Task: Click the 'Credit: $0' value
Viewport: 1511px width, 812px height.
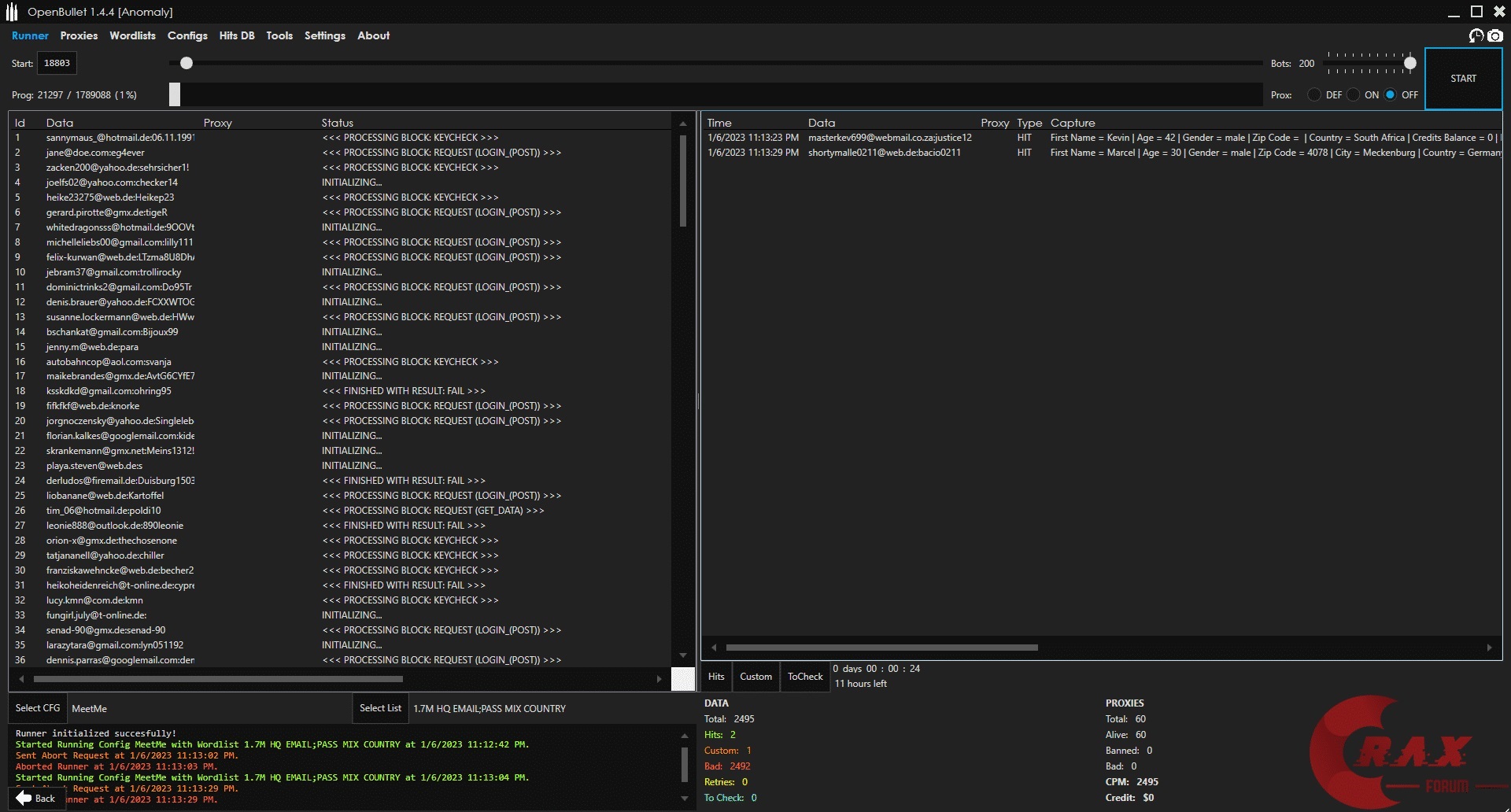Action: [x=1129, y=798]
